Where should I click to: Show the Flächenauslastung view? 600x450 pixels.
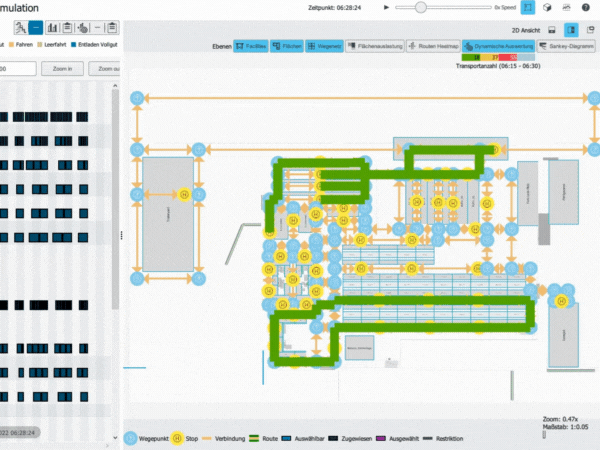click(375, 47)
